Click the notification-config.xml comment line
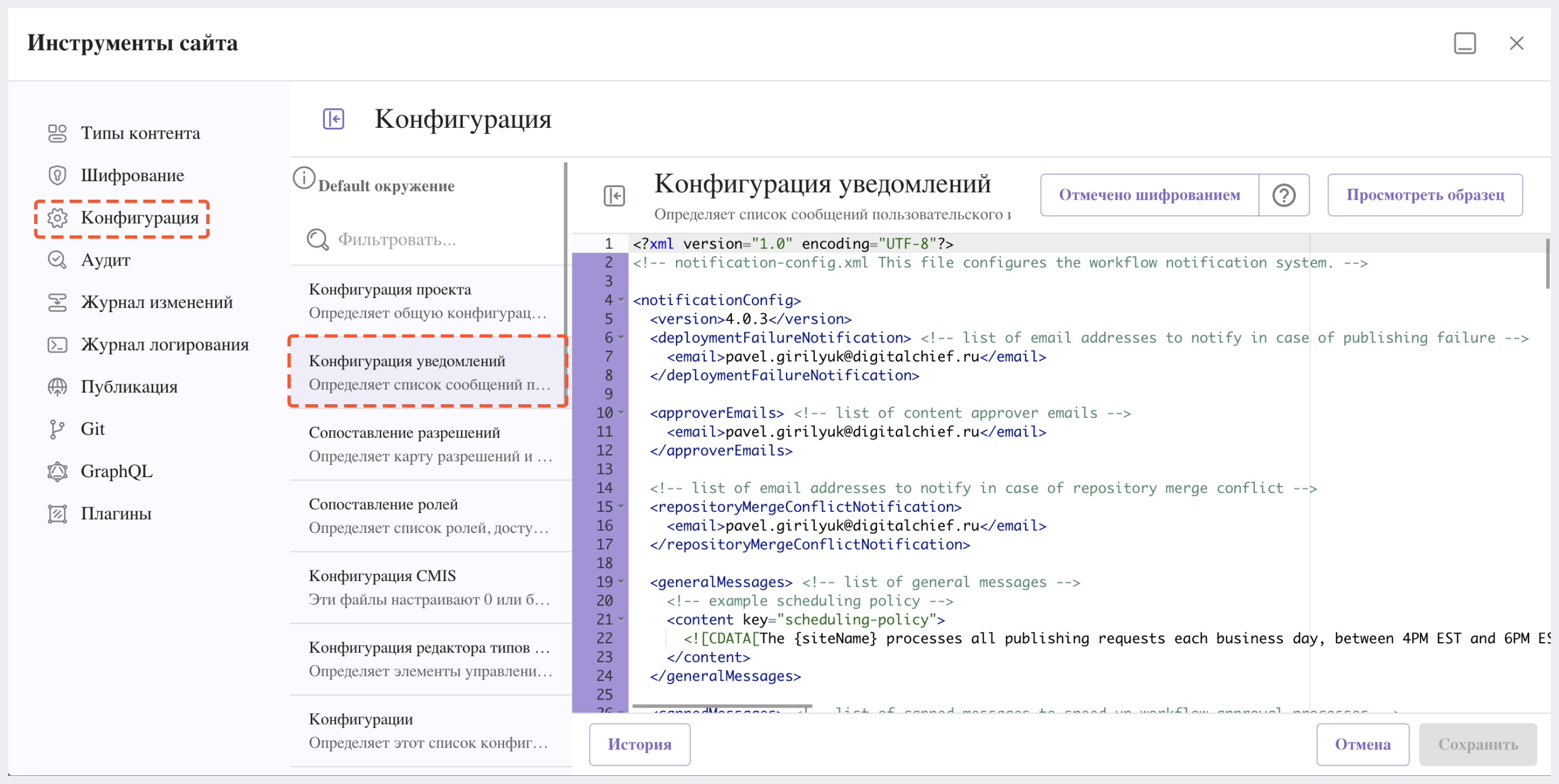1559x784 pixels. point(1000,262)
